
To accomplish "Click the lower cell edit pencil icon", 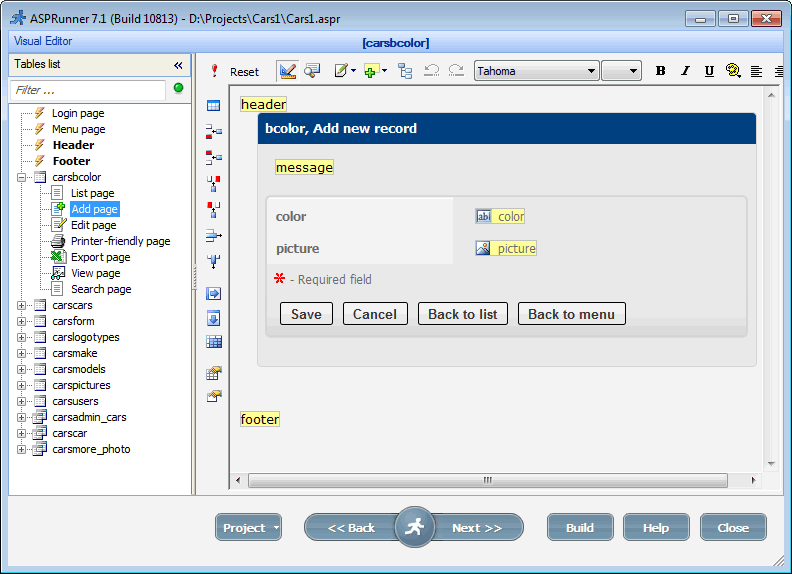I will coord(214,396).
